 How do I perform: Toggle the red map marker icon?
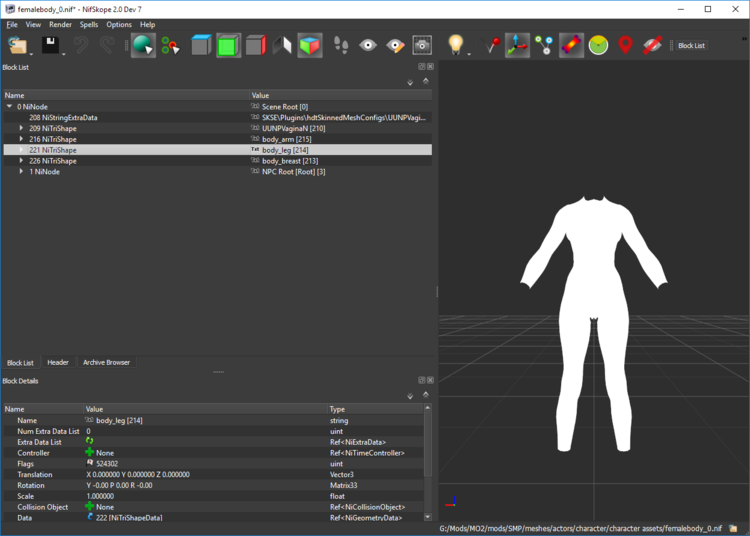(625, 45)
